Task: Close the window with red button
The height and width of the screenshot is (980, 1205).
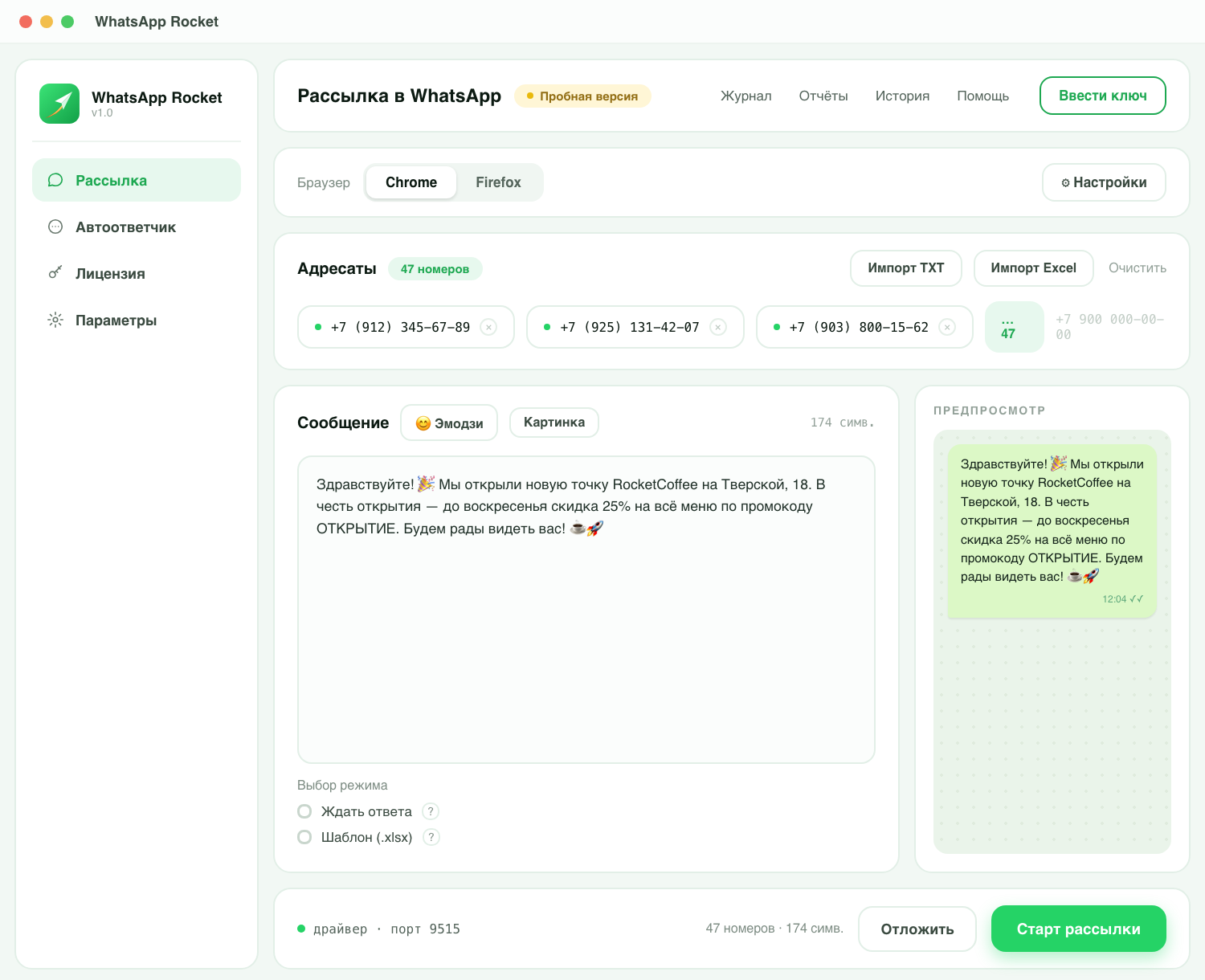Action: pyautogui.click(x=26, y=22)
